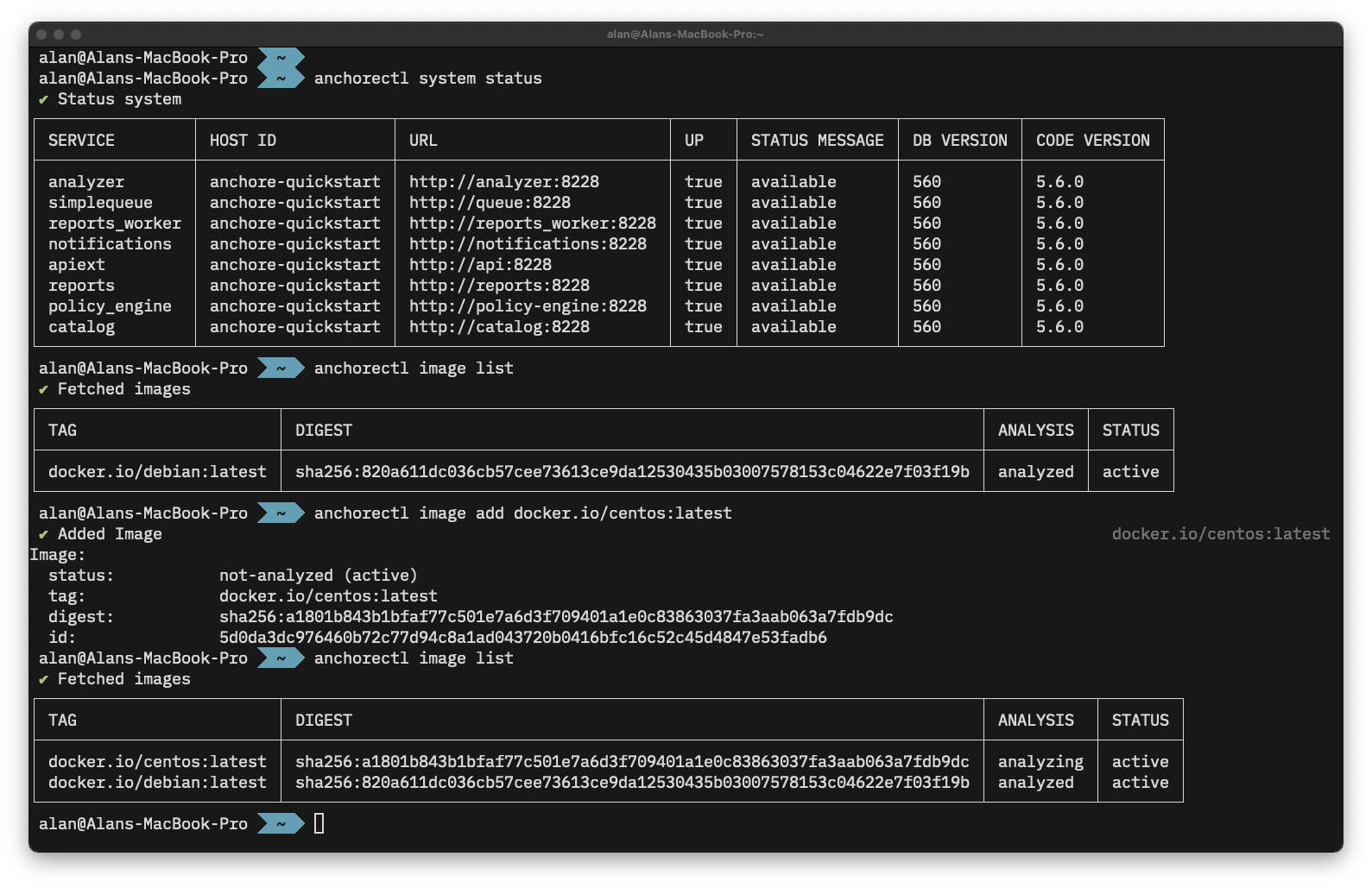Select the 'catalog' service name
1372x888 pixels.
81,327
